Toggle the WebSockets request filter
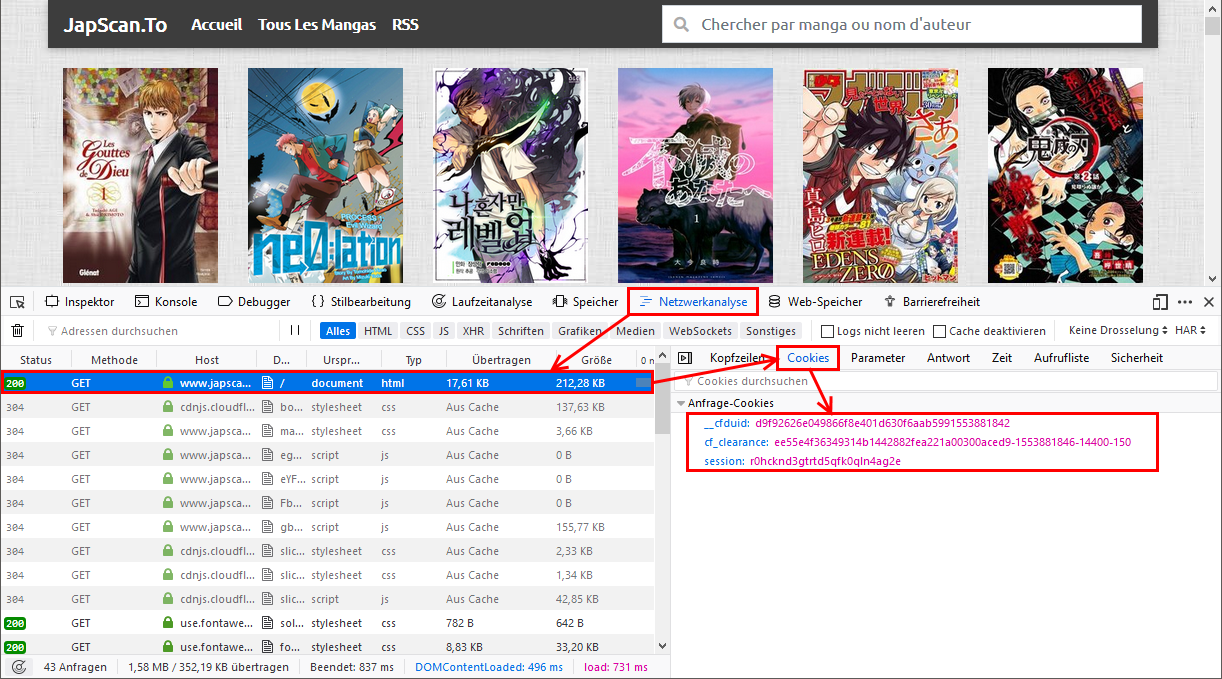 point(701,331)
